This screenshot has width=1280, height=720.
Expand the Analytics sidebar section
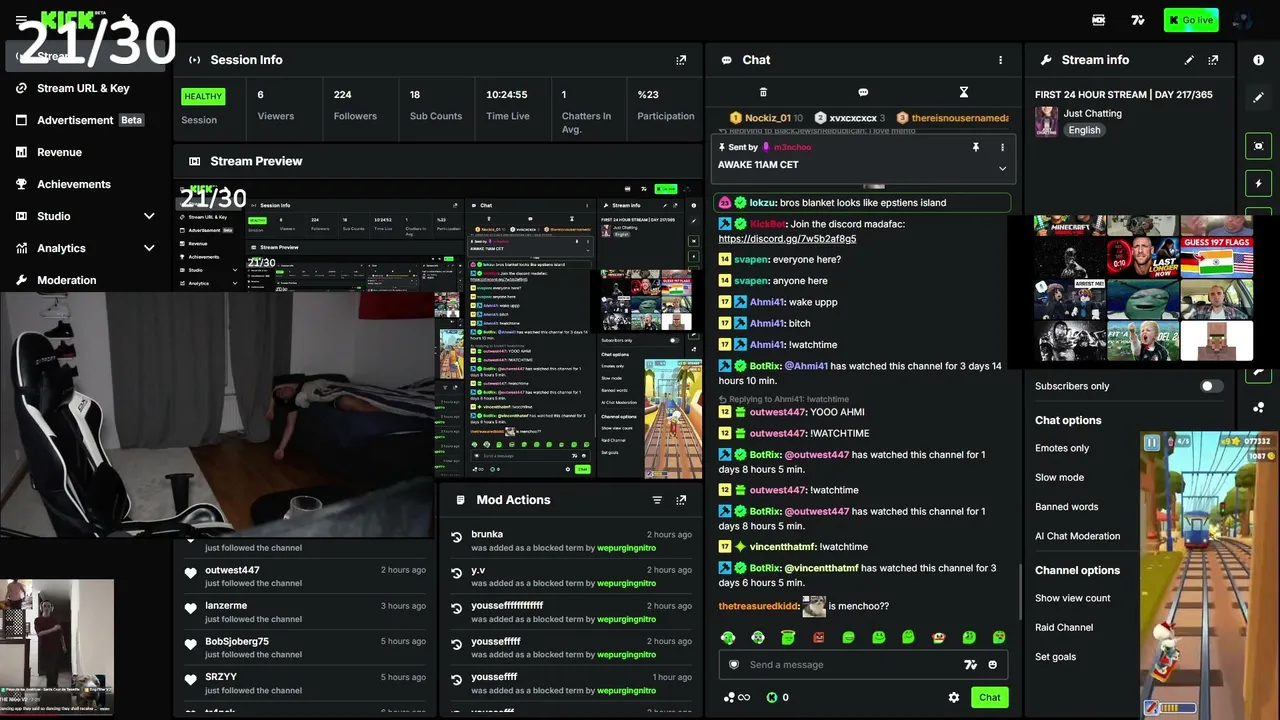pyautogui.click(x=149, y=248)
